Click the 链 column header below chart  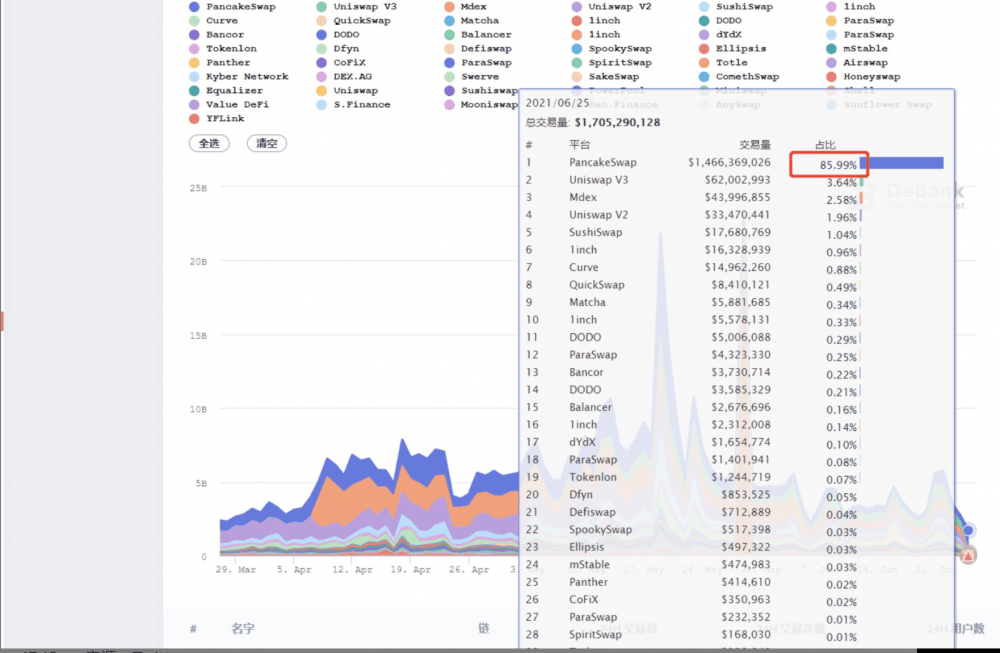[x=484, y=628]
